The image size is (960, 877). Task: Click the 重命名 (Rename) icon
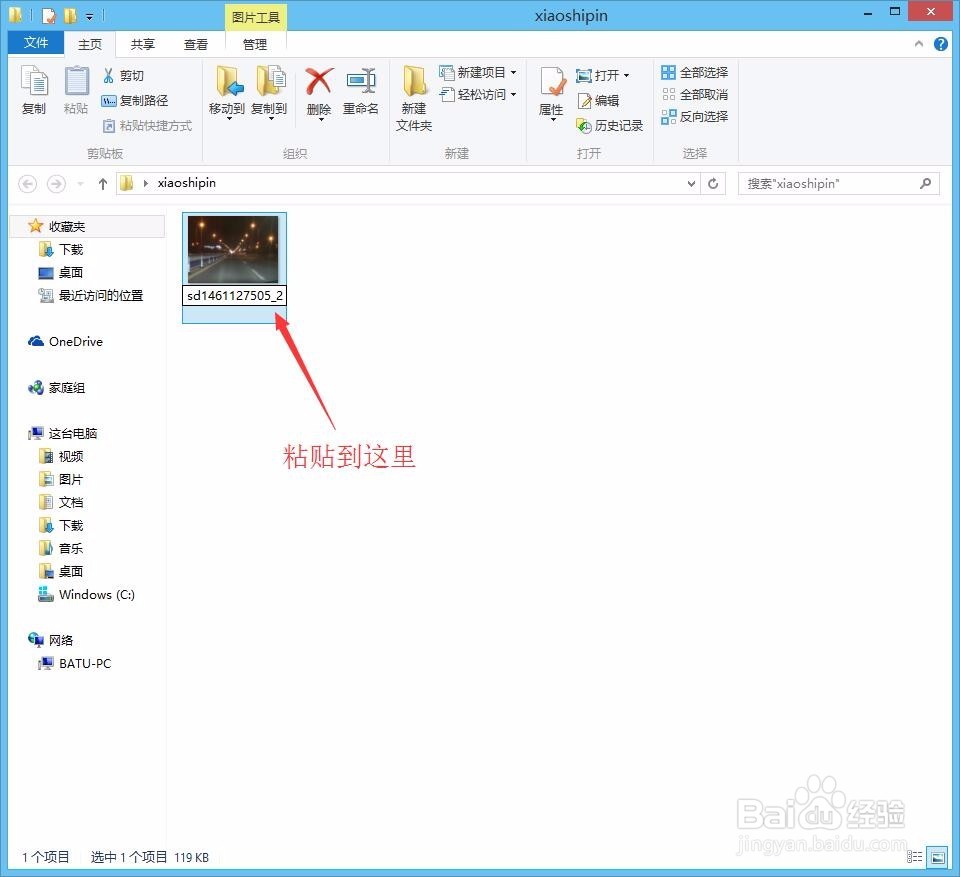tap(361, 91)
